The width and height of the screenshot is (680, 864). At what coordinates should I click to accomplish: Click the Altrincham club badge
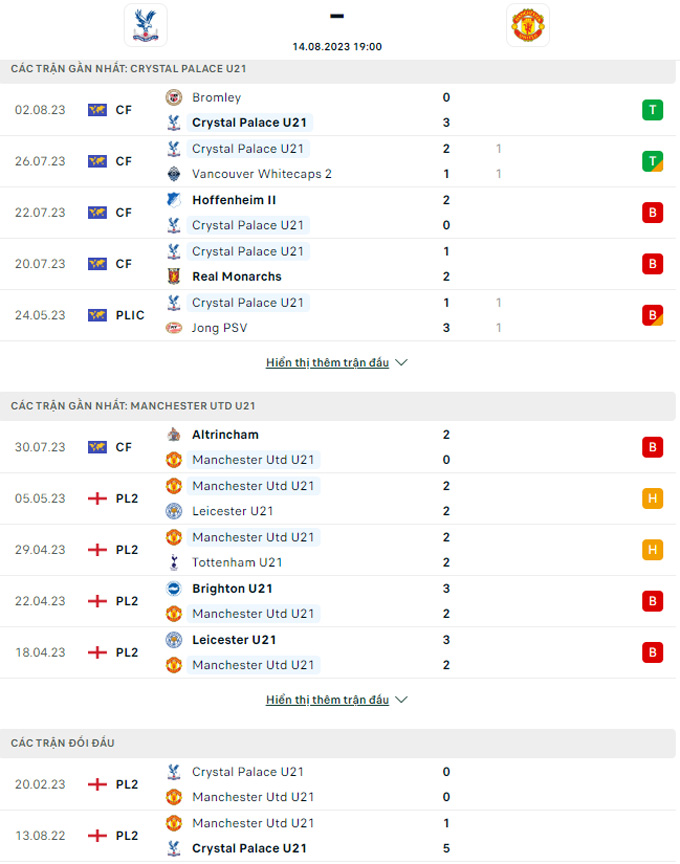point(175,435)
